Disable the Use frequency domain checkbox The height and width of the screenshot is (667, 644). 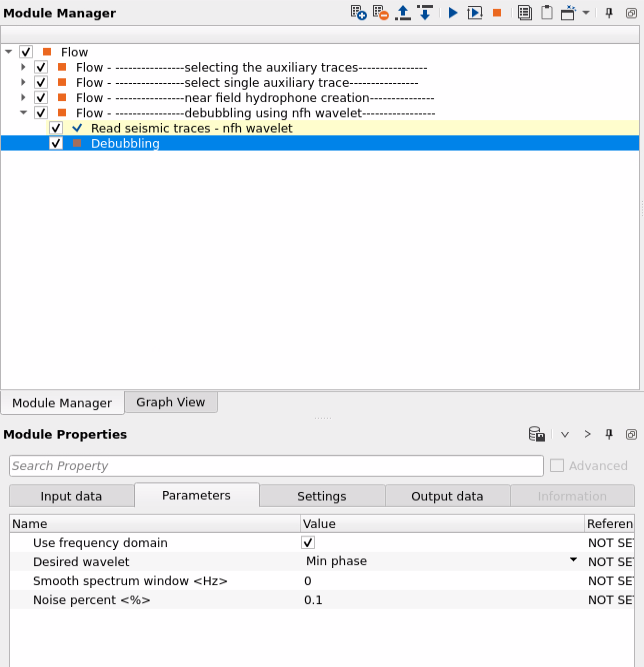(309, 543)
